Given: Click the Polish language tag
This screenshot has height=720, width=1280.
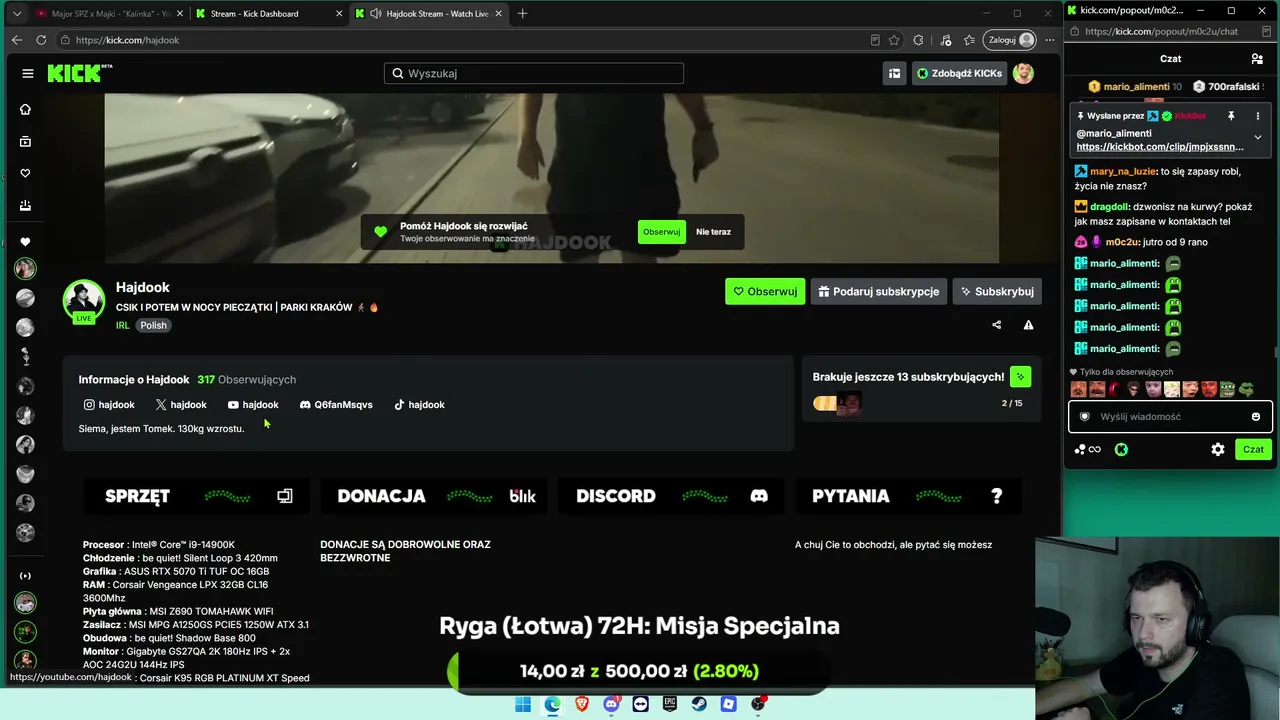Looking at the screenshot, I should tap(153, 325).
